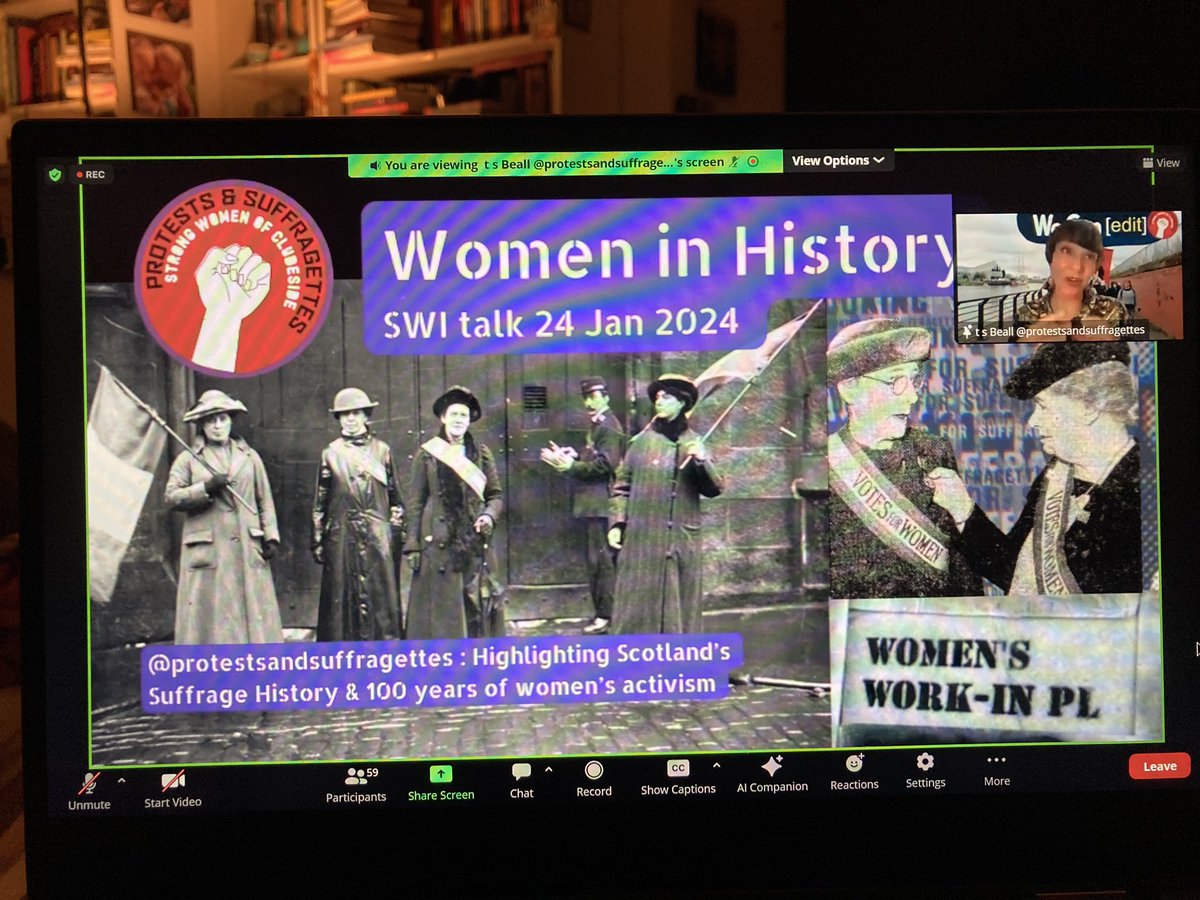
Task: Open the AI Companion sparkle icon
Action: 772,766
